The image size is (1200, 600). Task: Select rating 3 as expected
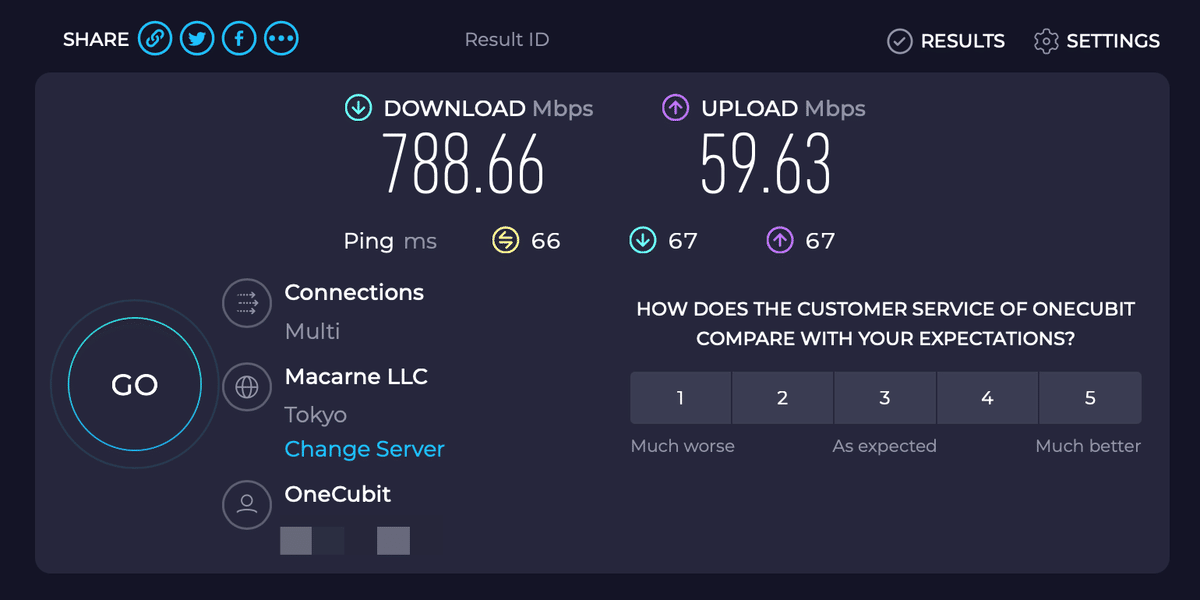point(885,398)
